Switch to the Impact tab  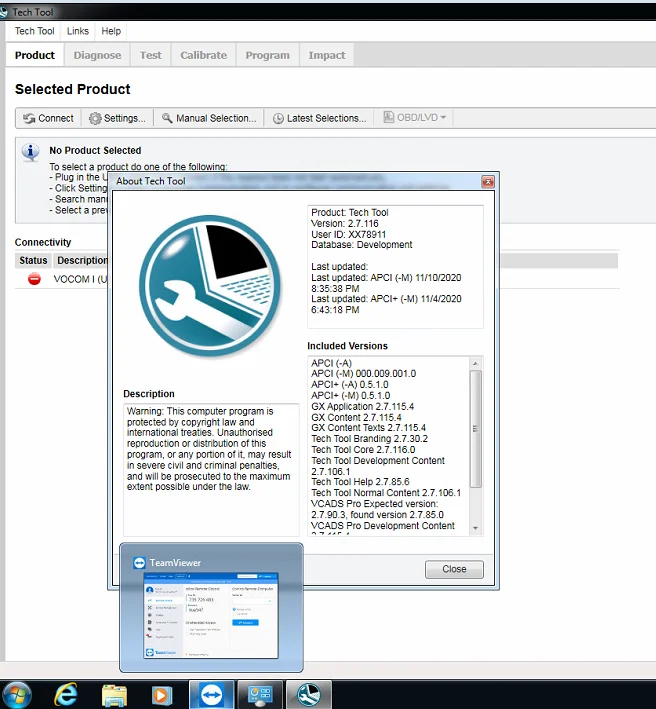point(326,55)
